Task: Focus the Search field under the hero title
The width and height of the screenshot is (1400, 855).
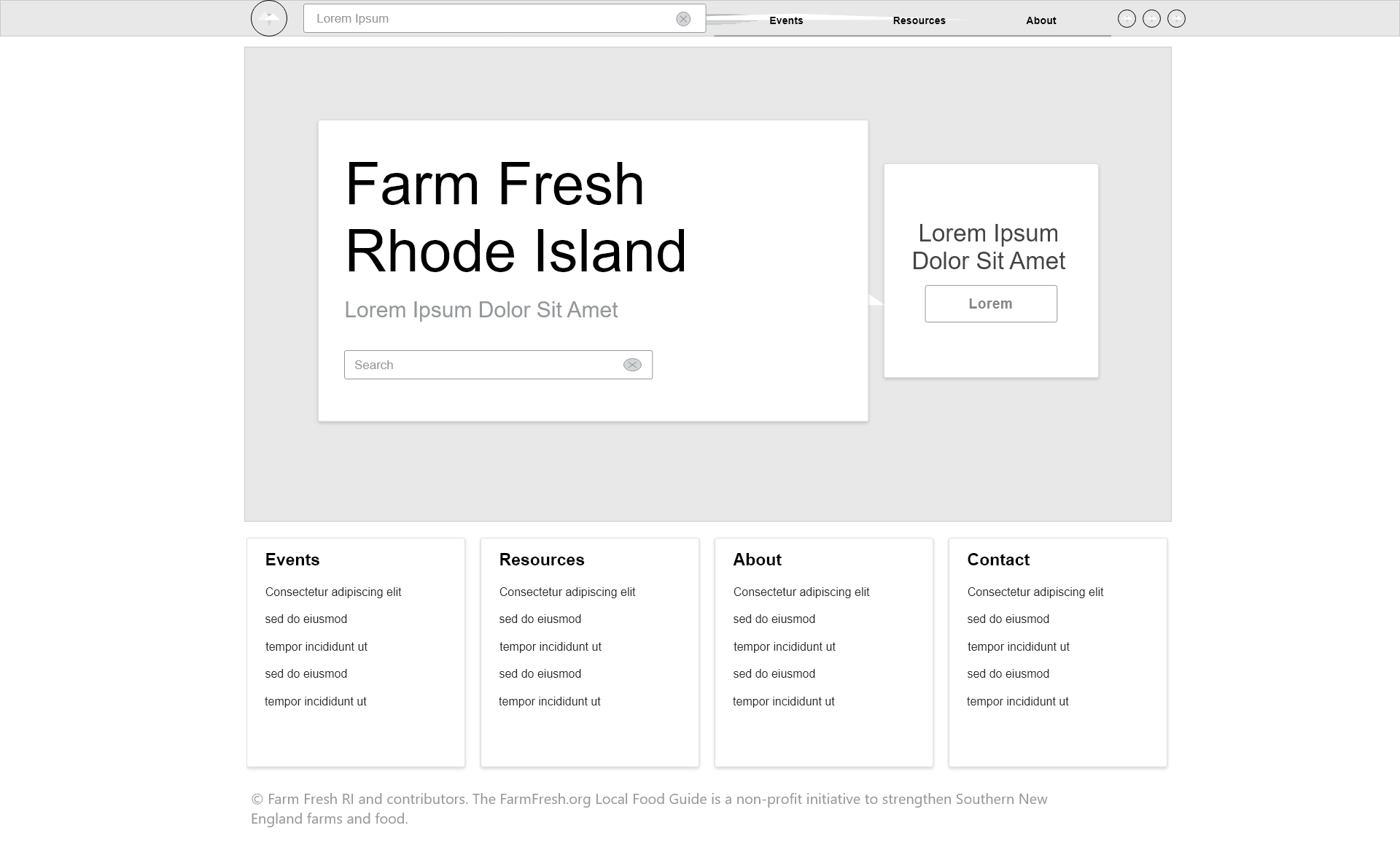Action: (498, 365)
